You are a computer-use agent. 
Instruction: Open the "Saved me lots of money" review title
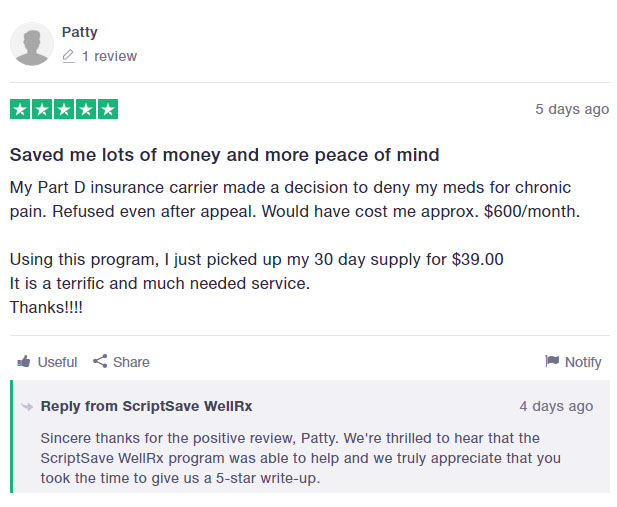click(x=224, y=155)
